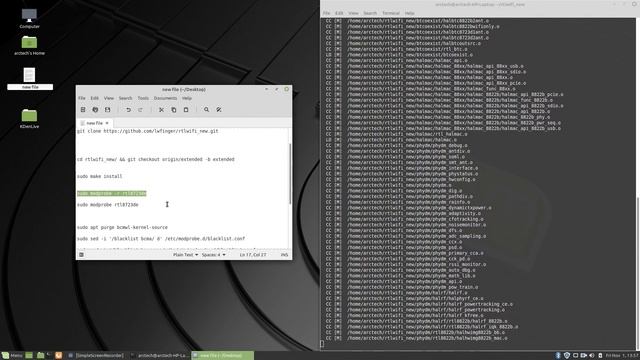Click the cut scissors icon in toolbar
The height and width of the screenshot is (360, 640).
161,109
